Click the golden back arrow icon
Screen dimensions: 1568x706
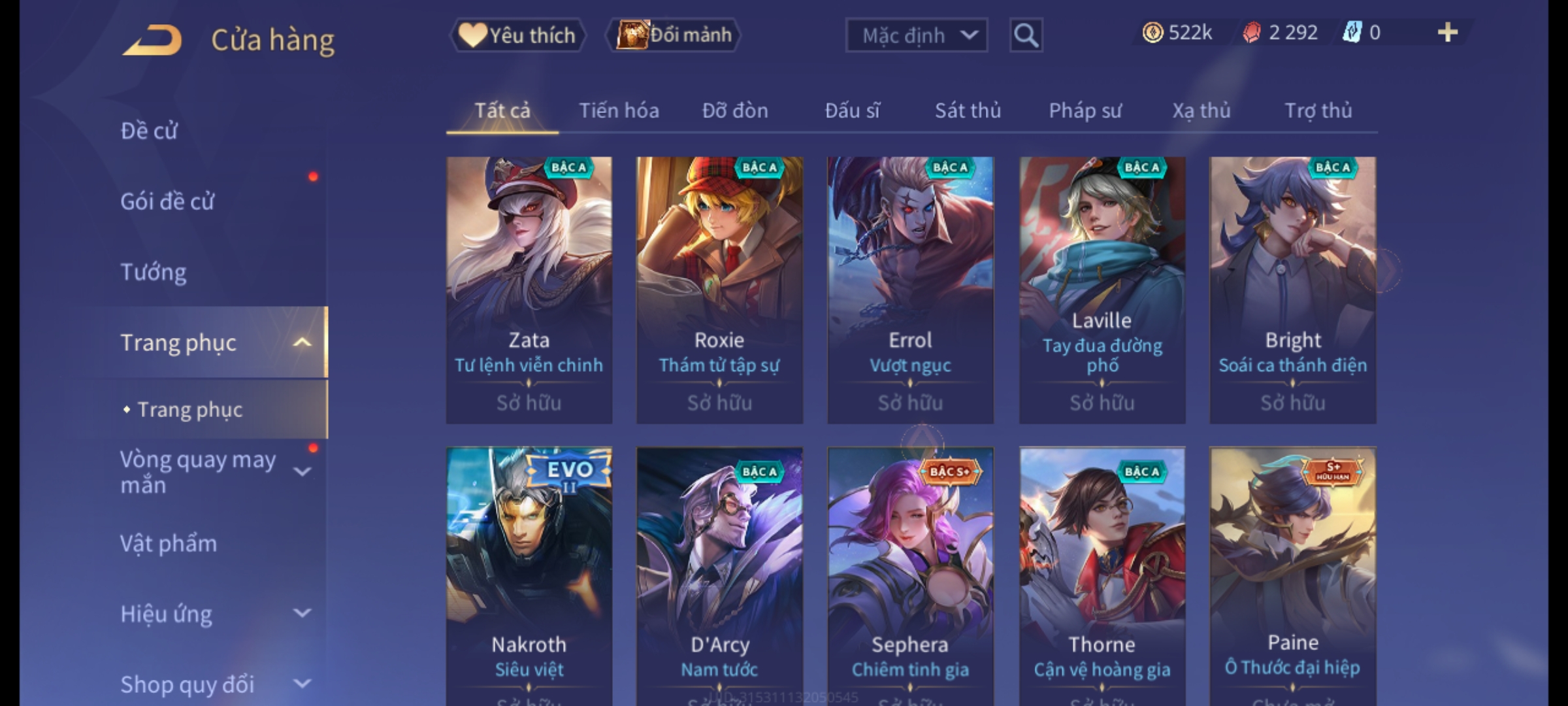(152, 40)
